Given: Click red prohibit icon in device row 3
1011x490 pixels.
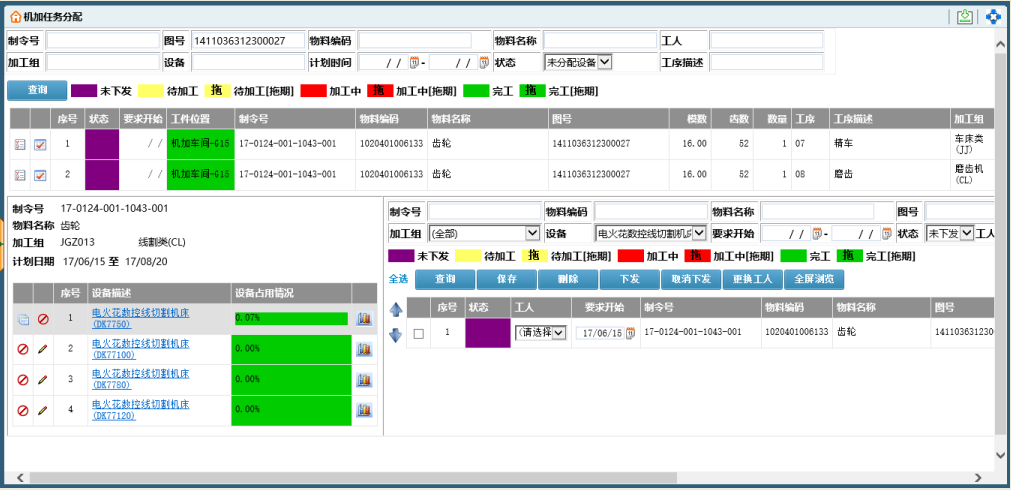Looking at the screenshot, I should pyautogui.click(x=22, y=380).
